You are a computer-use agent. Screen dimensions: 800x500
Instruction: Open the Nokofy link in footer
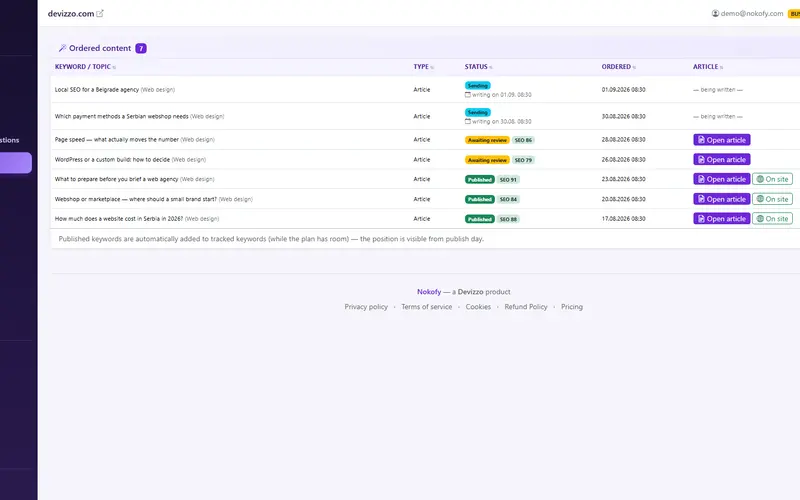tap(429, 292)
